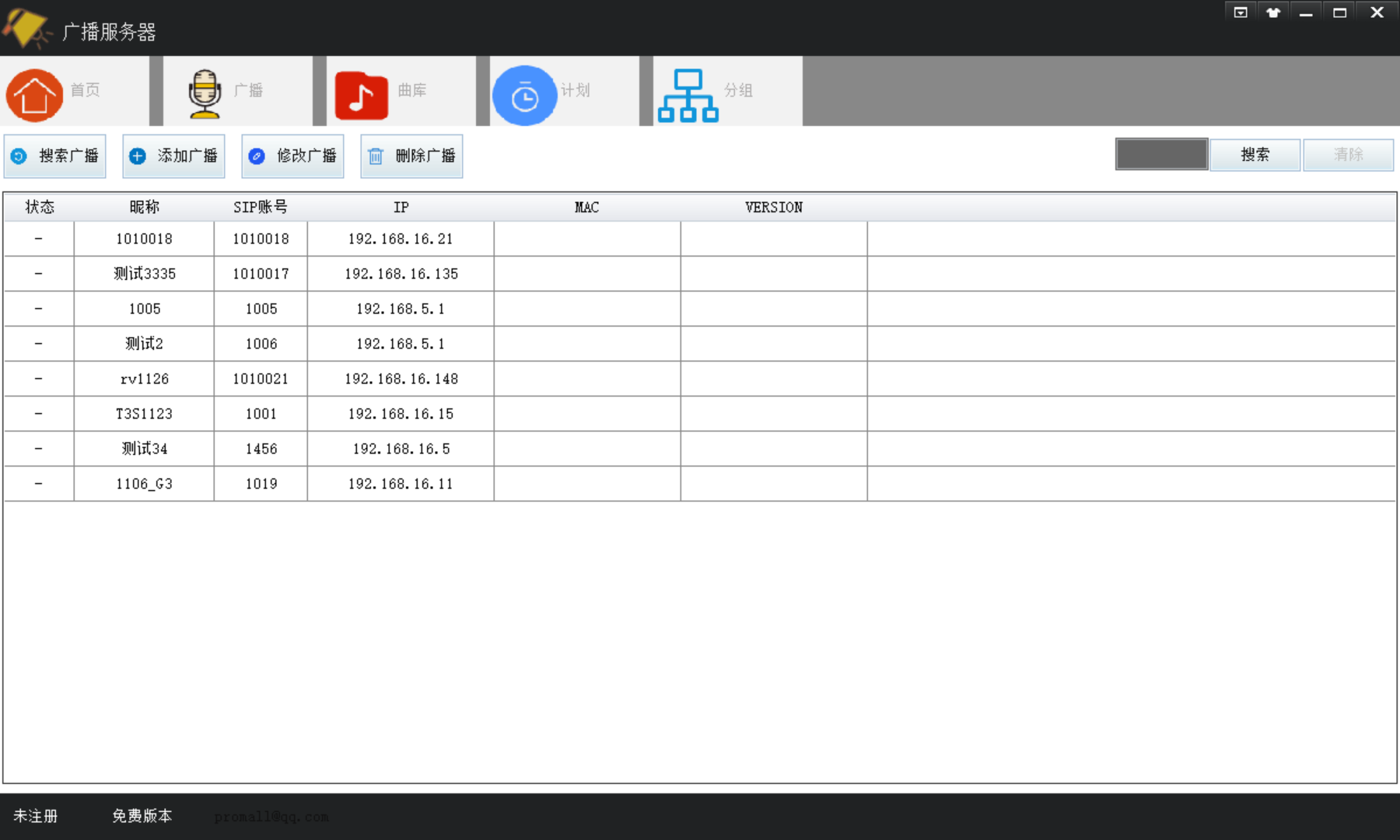Image resolution: width=1400 pixels, height=840 pixels.
Task: Click the SIP账号 column header
Action: pos(261,207)
